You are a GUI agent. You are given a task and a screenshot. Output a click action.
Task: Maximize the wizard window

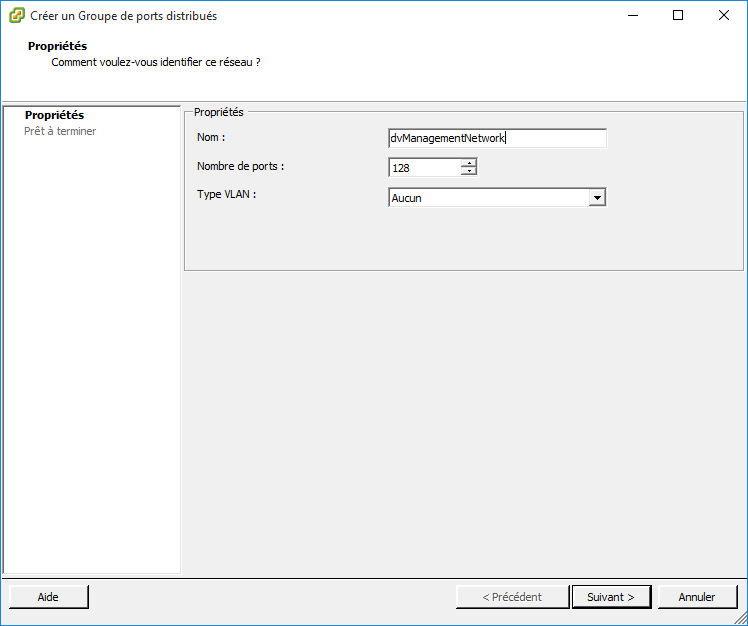tap(678, 16)
